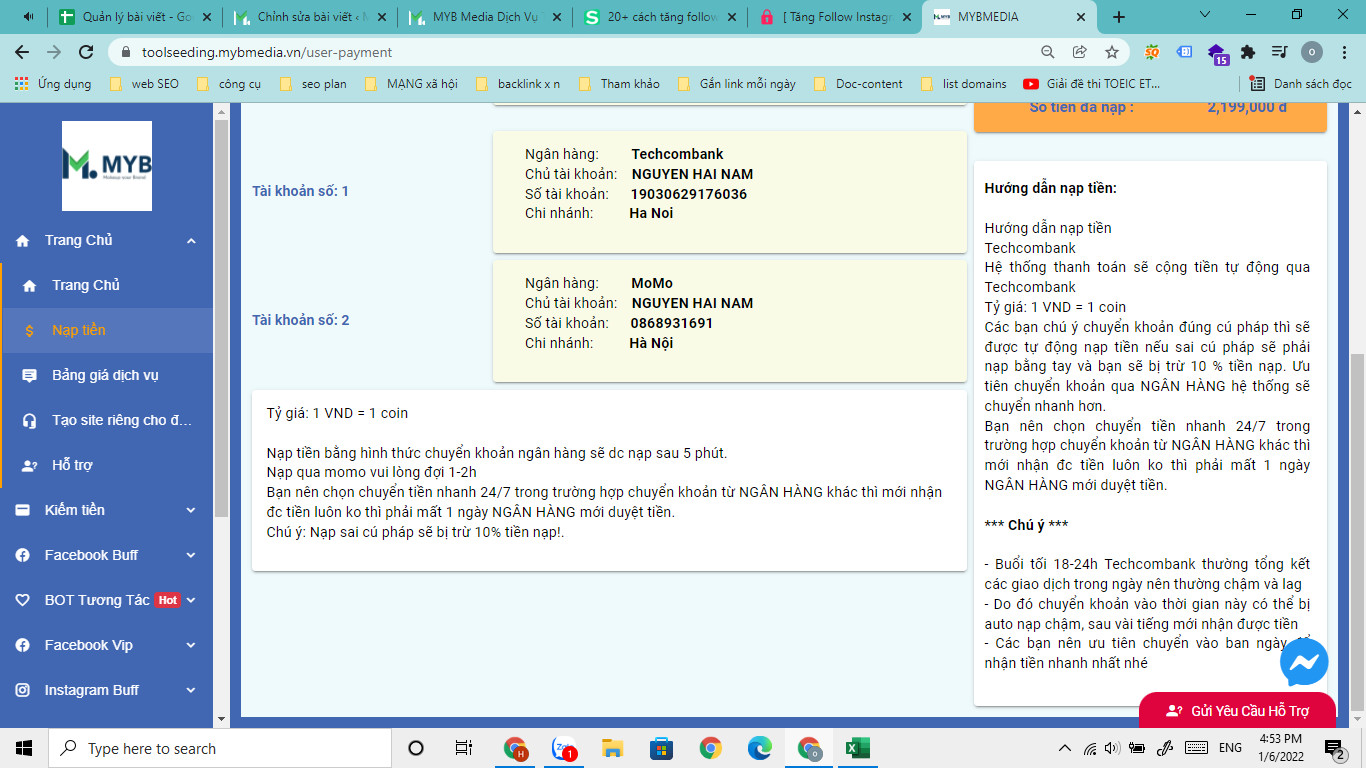Screen dimensions: 1366x768
Task: Click the headset icon beside Tạo site riêng
Action: click(x=30, y=420)
